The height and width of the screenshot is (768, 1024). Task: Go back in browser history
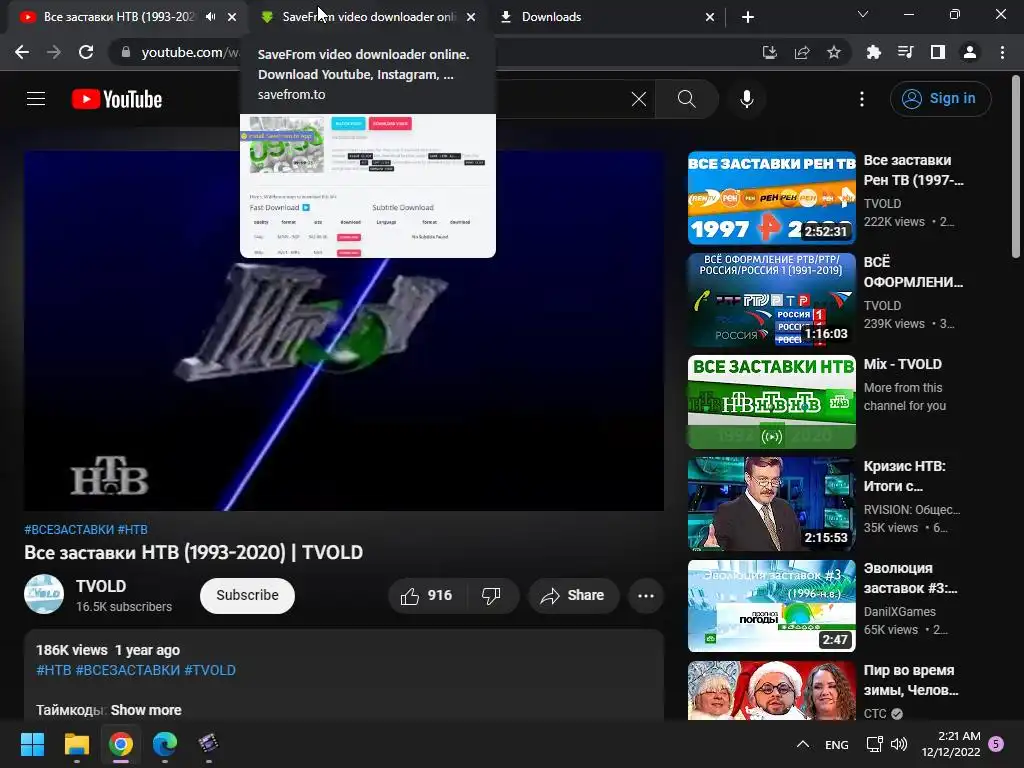coord(22,52)
